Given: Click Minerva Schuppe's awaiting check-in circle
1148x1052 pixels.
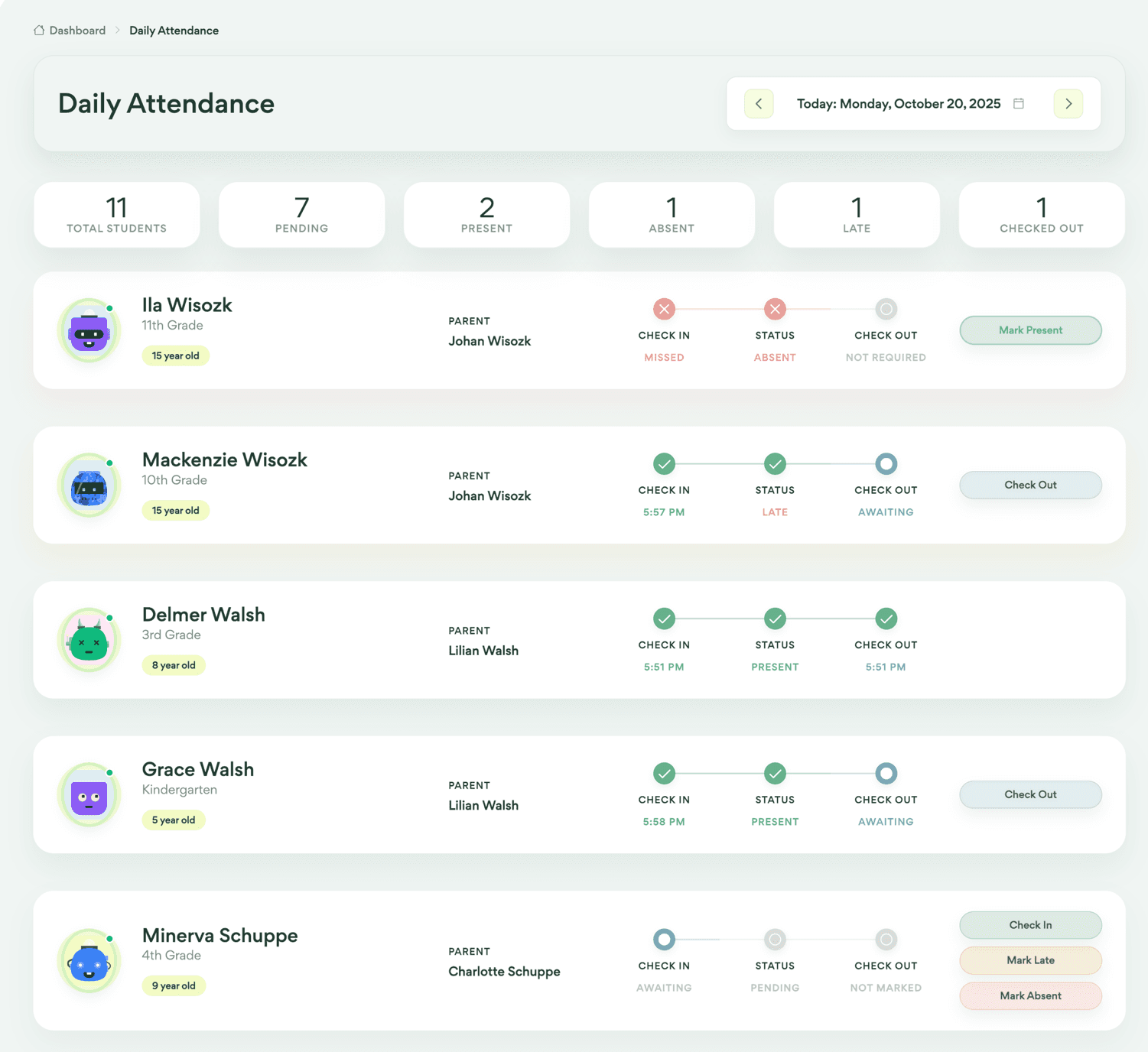Looking at the screenshot, I should (664, 939).
